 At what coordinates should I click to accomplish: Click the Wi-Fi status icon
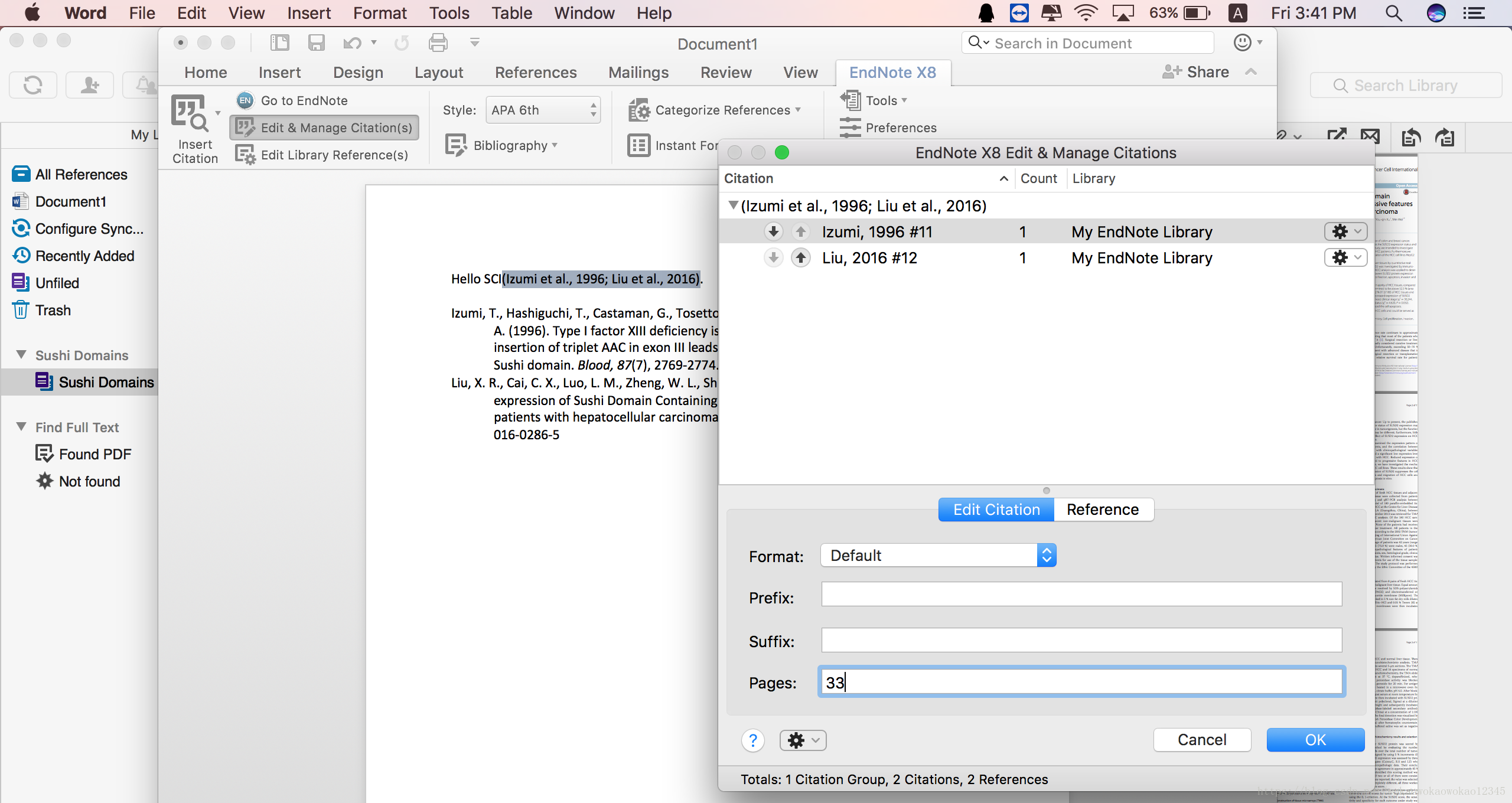(x=1085, y=13)
